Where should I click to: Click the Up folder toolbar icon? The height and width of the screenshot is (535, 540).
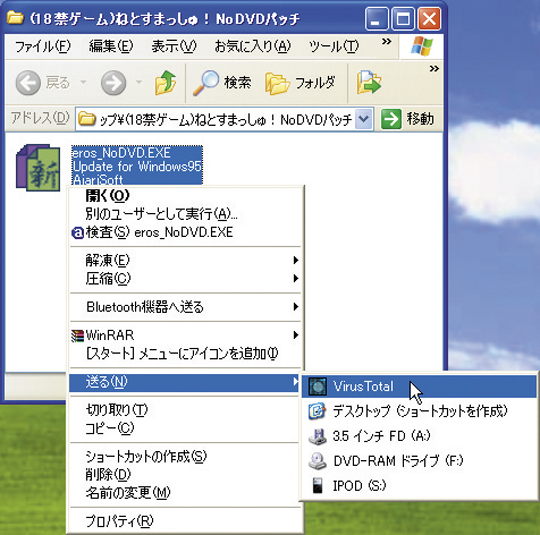tap(165, 83)
